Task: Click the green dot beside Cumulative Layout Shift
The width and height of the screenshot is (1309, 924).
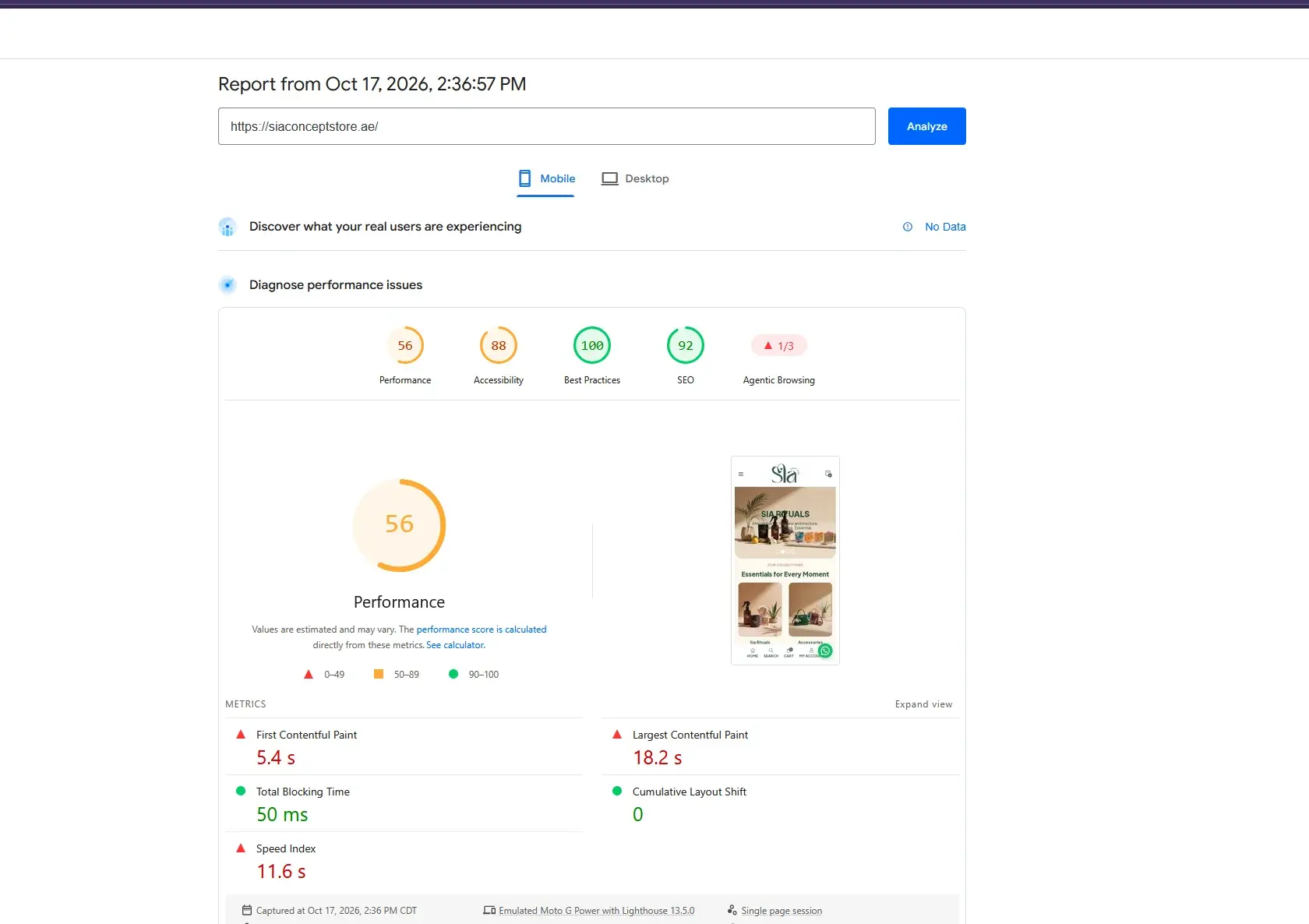Action: pyautogui.click(x=617, y=791)
